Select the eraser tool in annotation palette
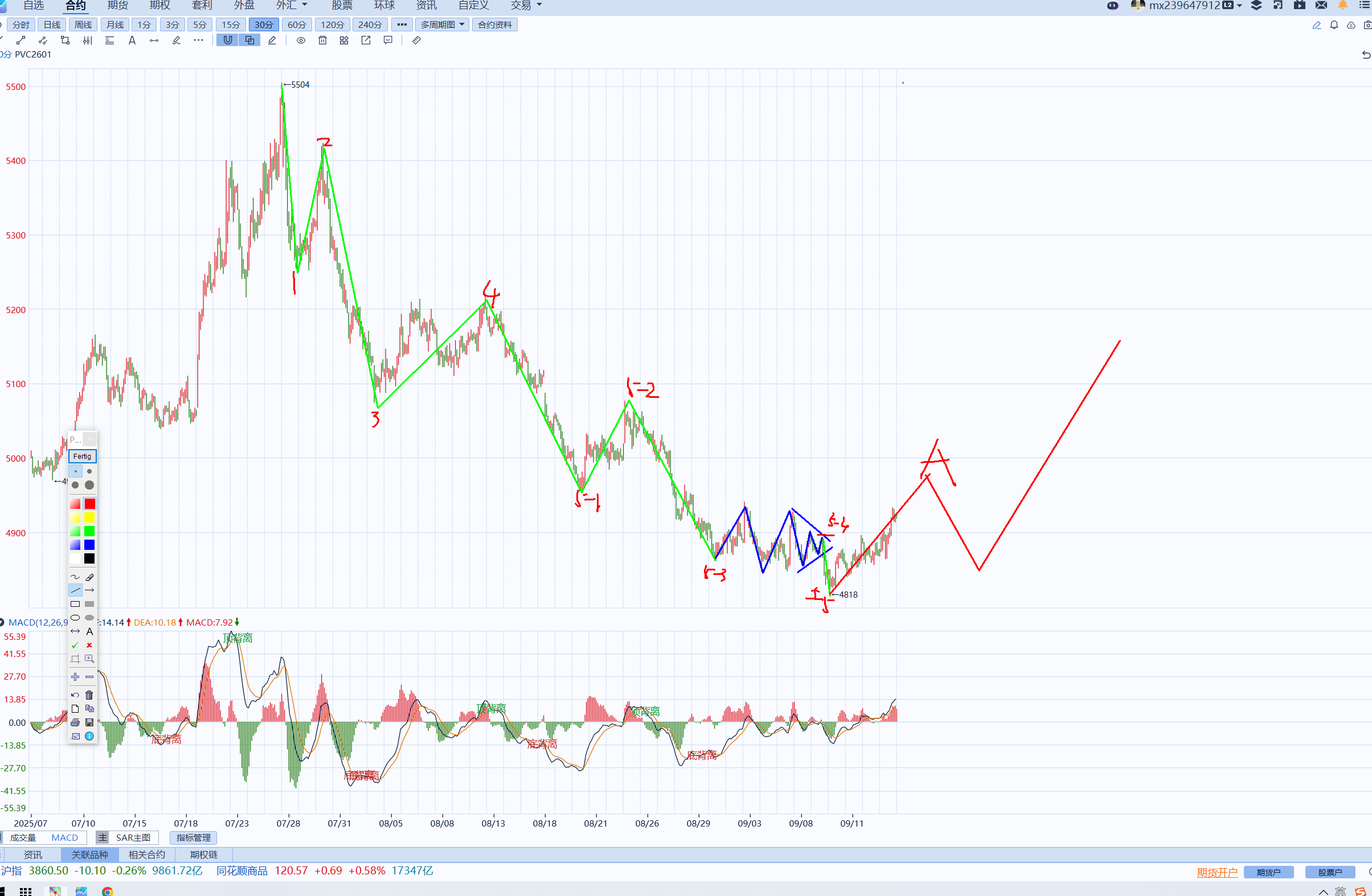 pos(89,577)
